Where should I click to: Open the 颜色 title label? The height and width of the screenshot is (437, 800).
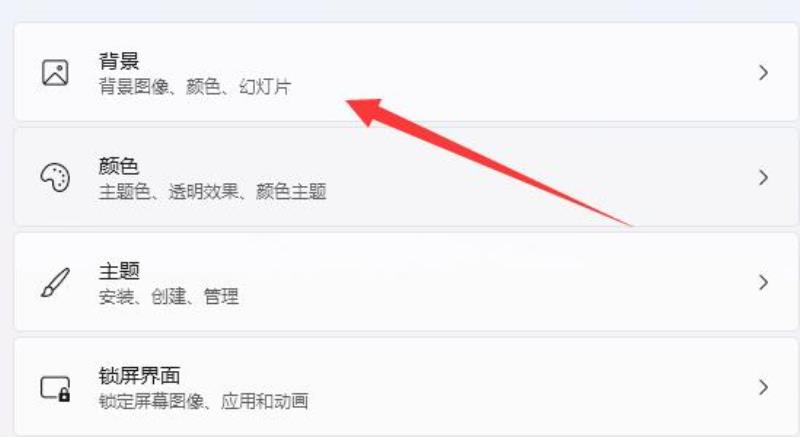(x=119, y=166)
